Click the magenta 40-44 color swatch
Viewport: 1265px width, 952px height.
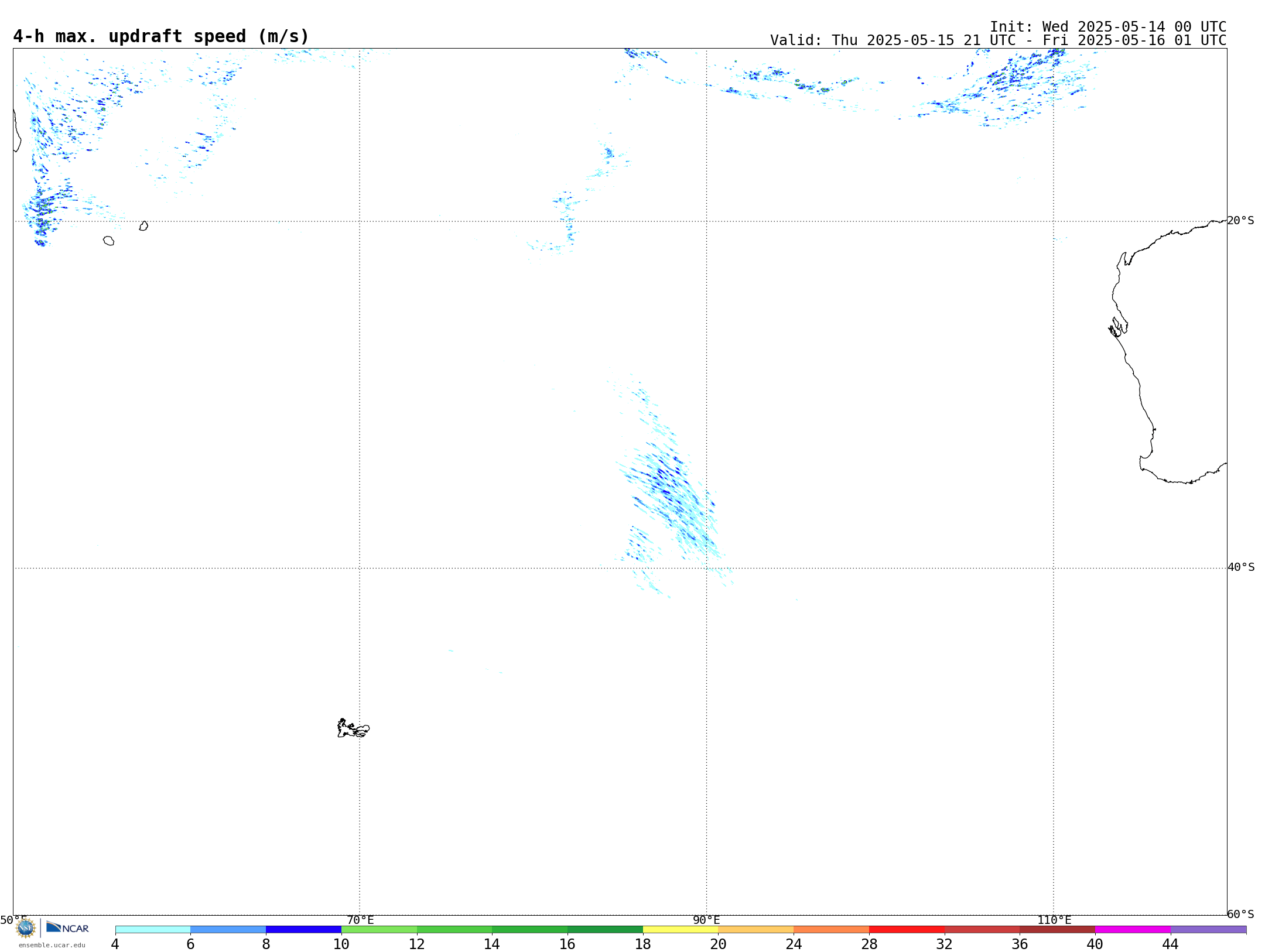click(x=1133, y=930)
